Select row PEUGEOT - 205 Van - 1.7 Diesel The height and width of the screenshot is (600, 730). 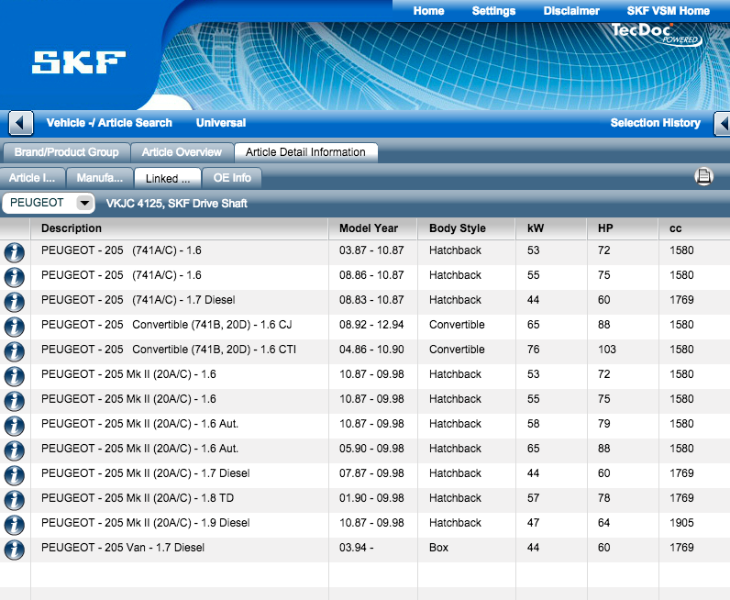(365, 550)
